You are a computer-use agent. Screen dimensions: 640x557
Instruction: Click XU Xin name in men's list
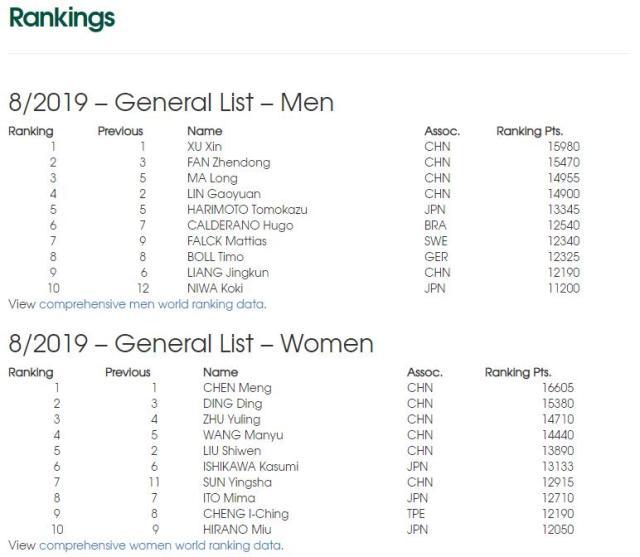click(204, 146)
